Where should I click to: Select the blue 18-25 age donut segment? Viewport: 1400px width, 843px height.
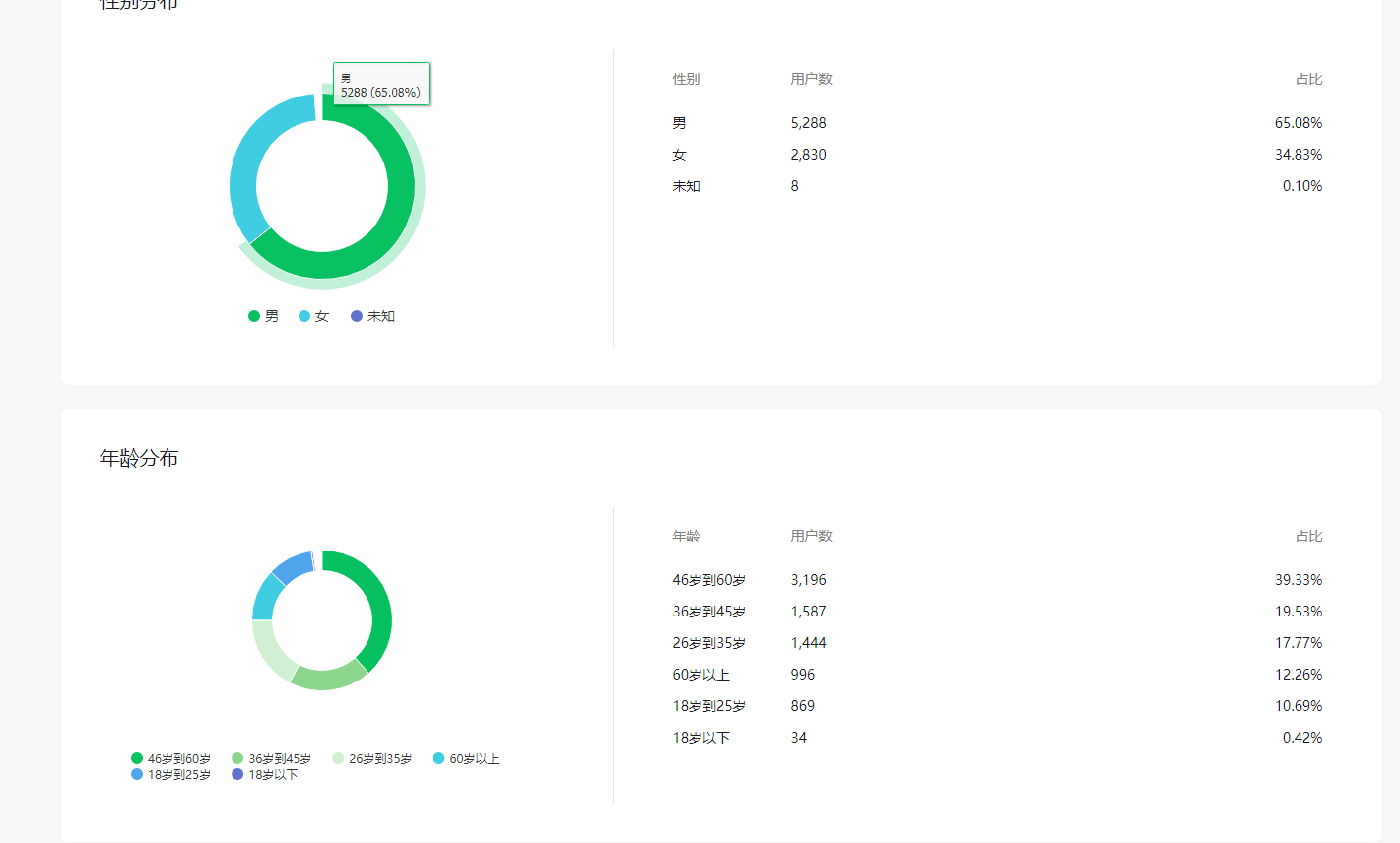click(293, 566)
